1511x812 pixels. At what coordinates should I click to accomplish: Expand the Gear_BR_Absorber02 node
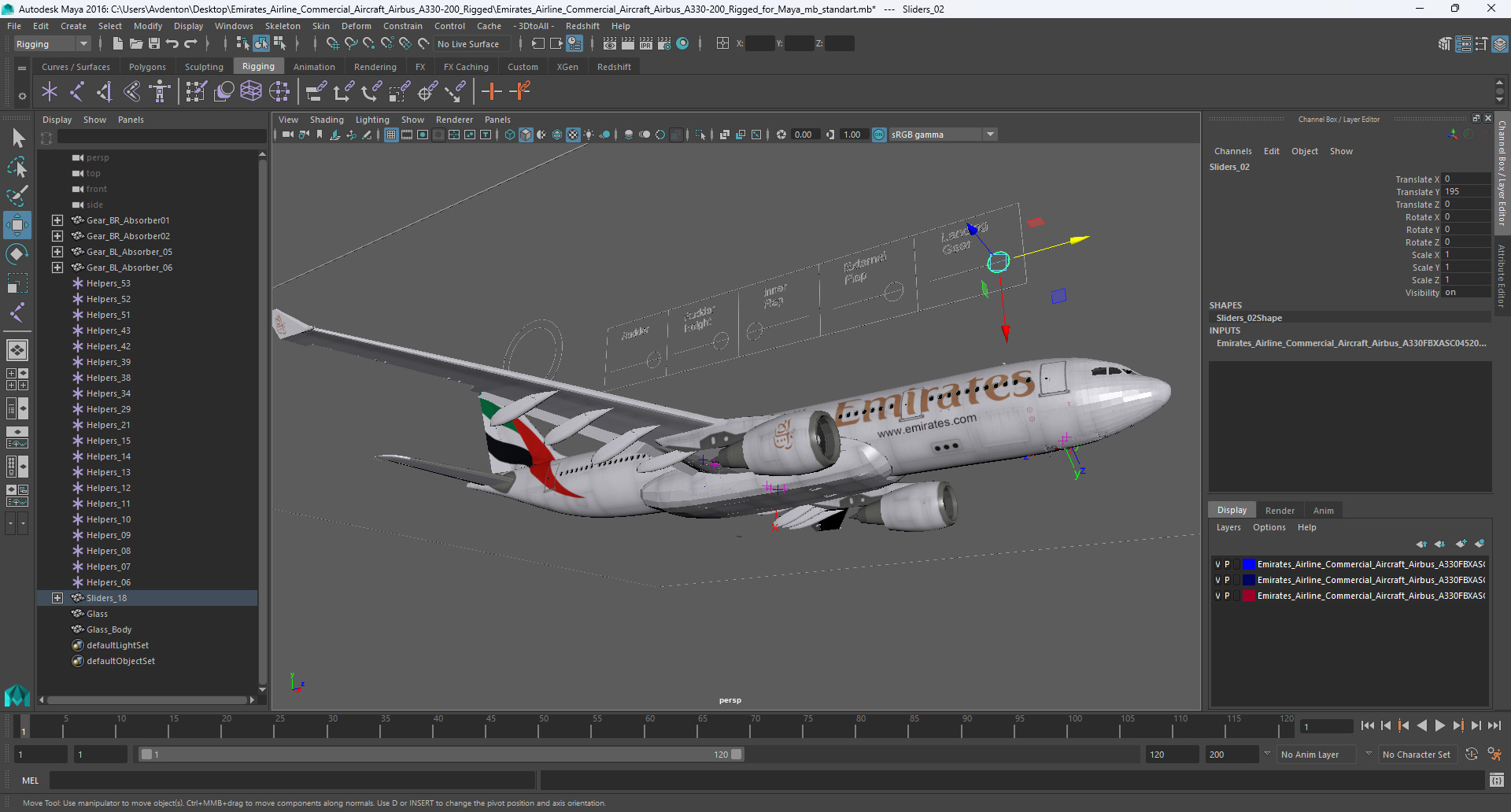pyautogui.click(x=57, y=236)
